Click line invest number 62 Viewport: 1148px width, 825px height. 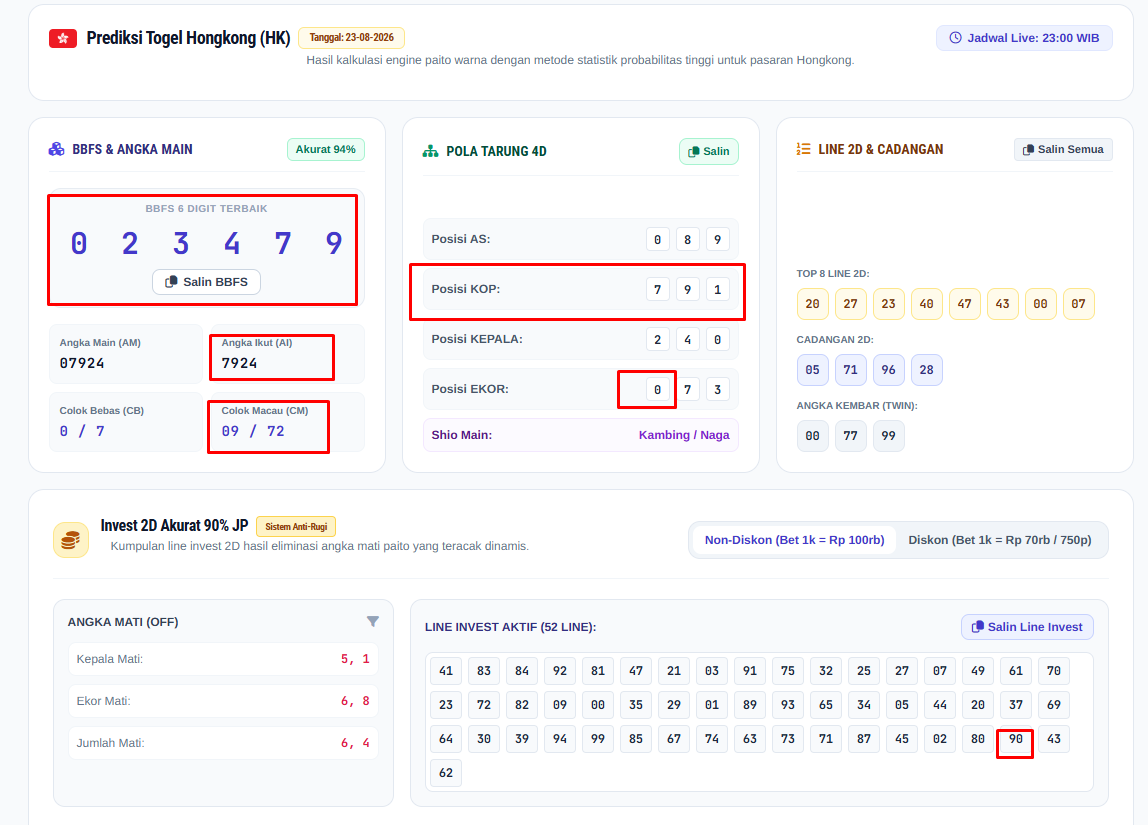click(x=446, y=773)
